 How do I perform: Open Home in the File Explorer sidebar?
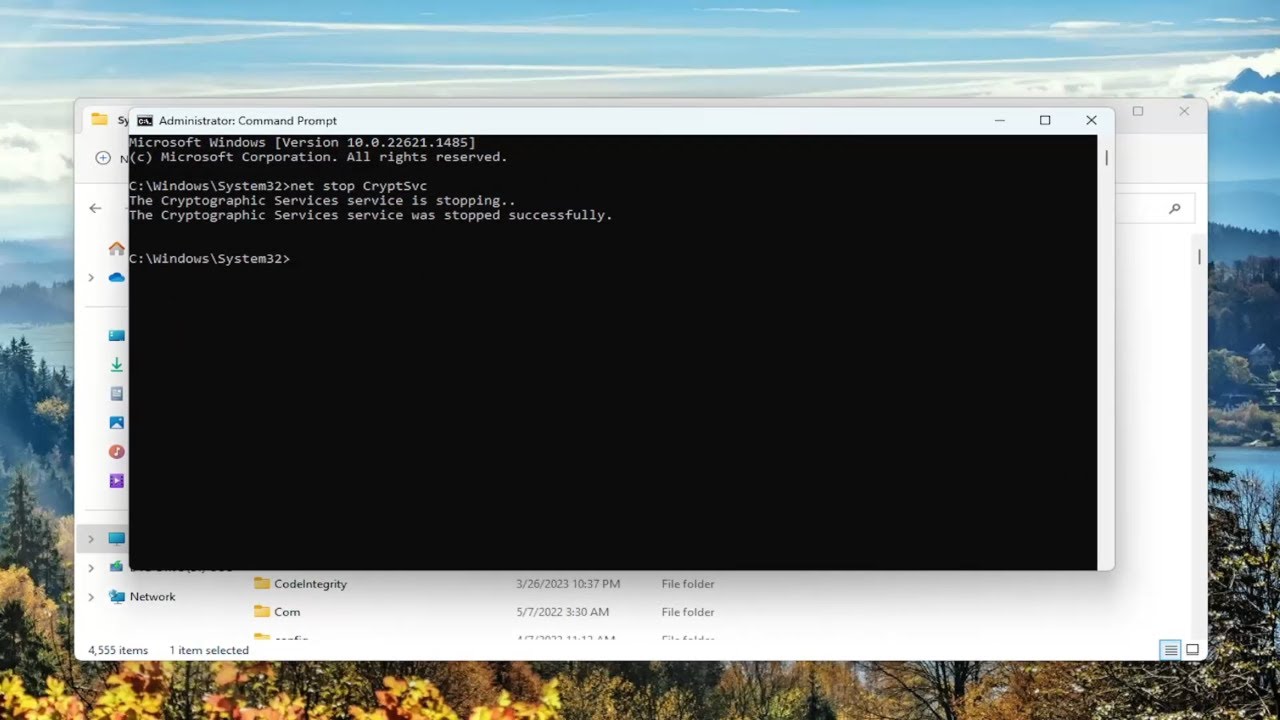click(x=117, y=248)
